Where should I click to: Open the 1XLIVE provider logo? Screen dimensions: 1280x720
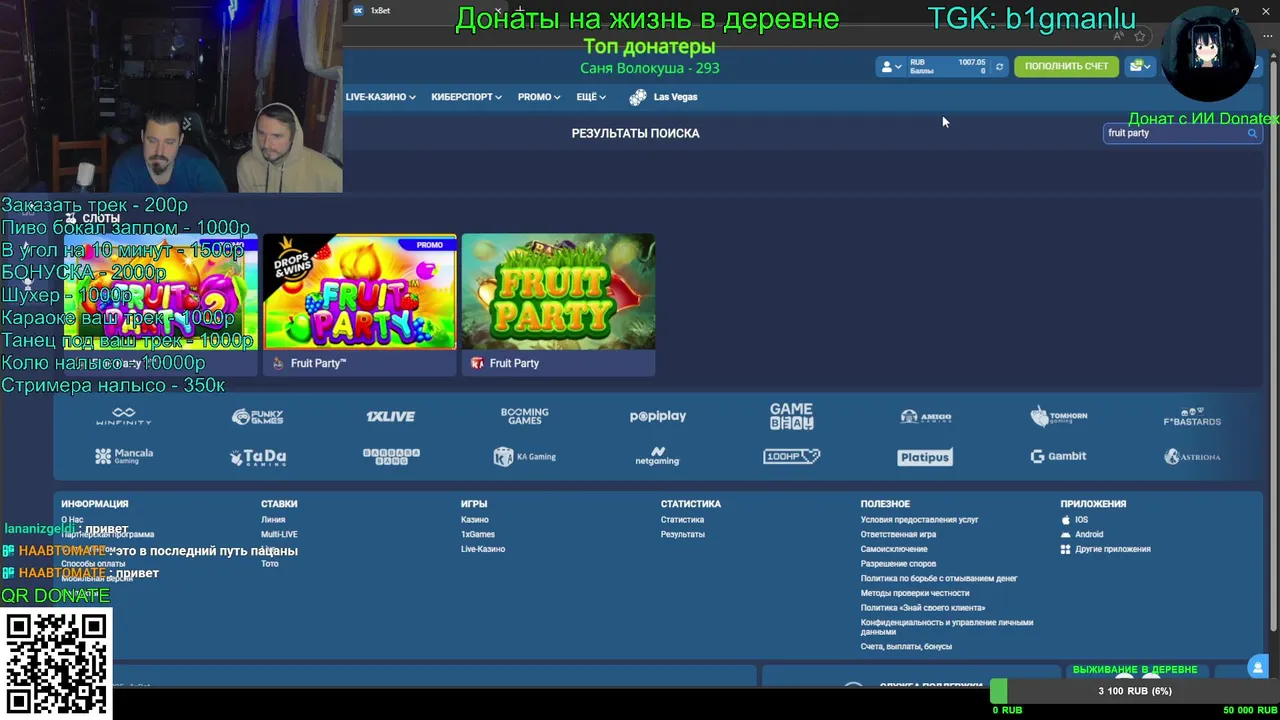click(390, 416)
